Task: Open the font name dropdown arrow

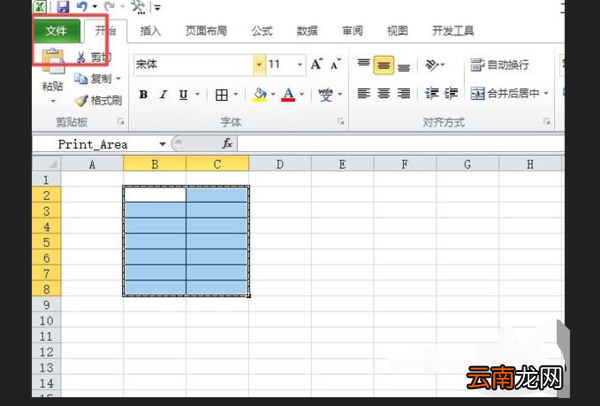Action: click(x=259, y=64)
